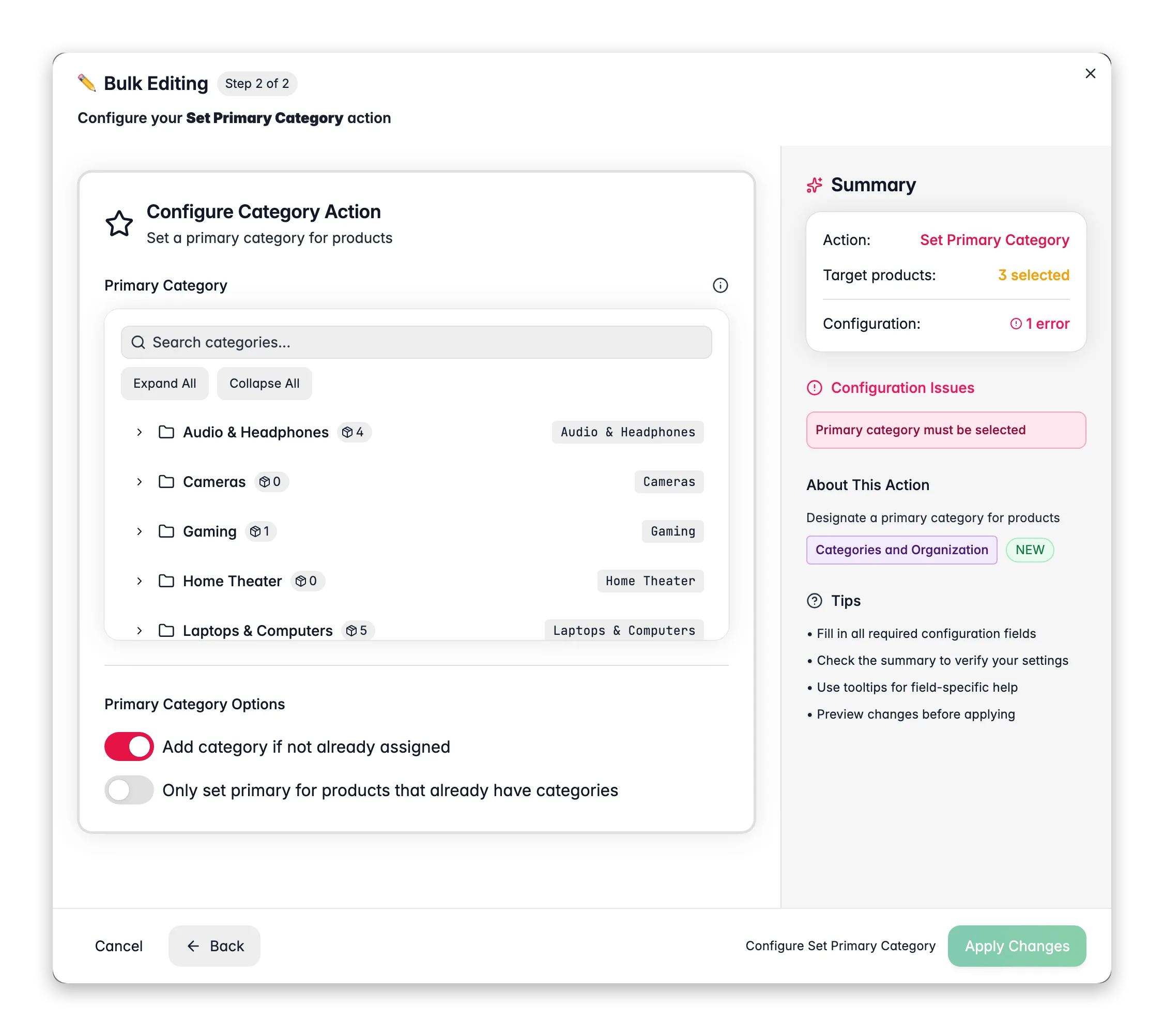Toggle Add category if not already assigned
This screenshot has height=1036, width=1164.
tap(129, 746)
